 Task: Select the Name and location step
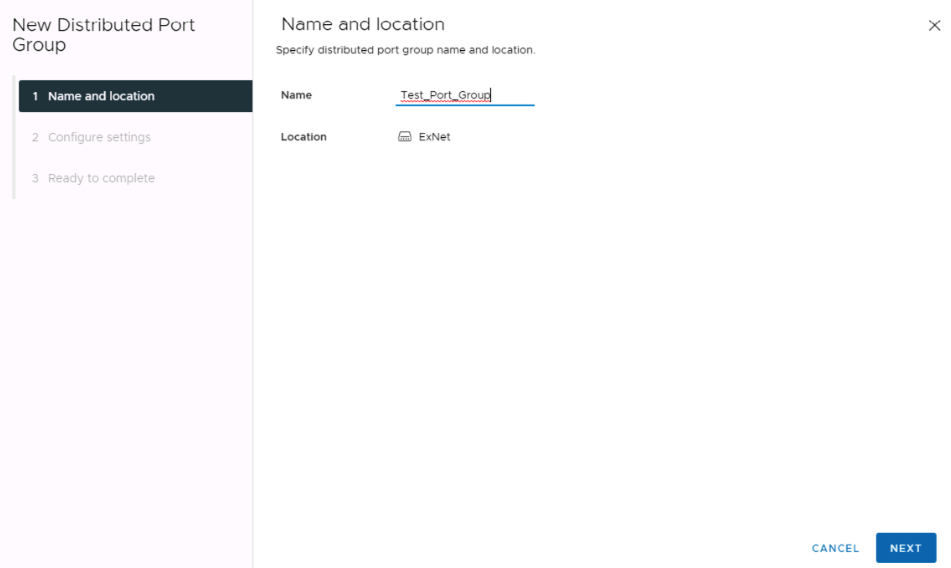click(135, 96)
